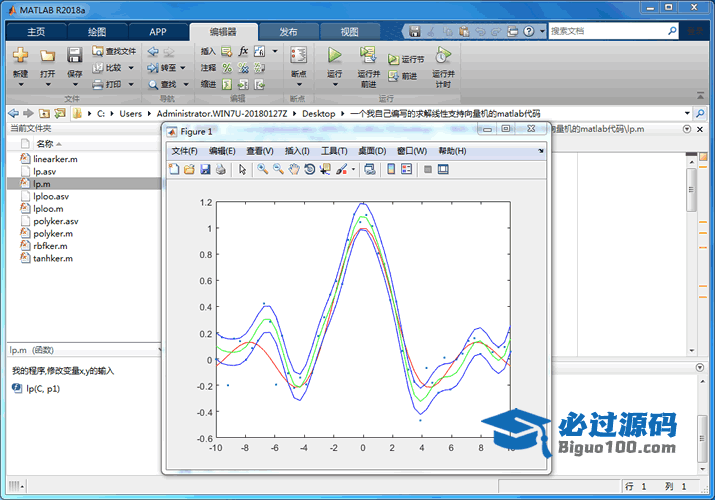Viewport: 715px width, 500px height.
Task: Click Figure 1 insert legend icon
Action: point(406,170)
